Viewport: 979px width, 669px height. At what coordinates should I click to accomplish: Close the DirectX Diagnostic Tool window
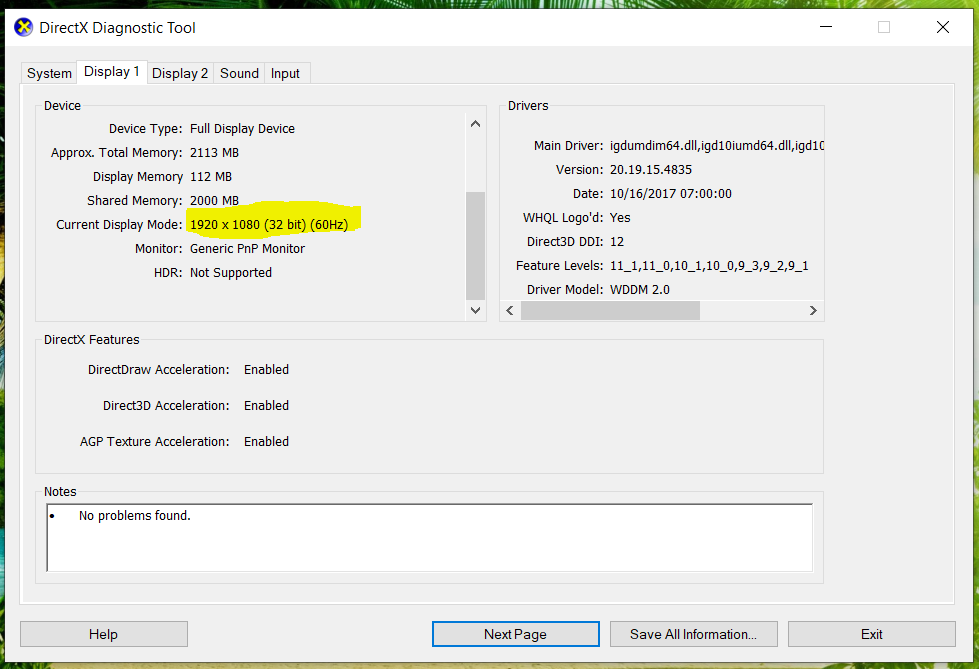coord(942,27)
